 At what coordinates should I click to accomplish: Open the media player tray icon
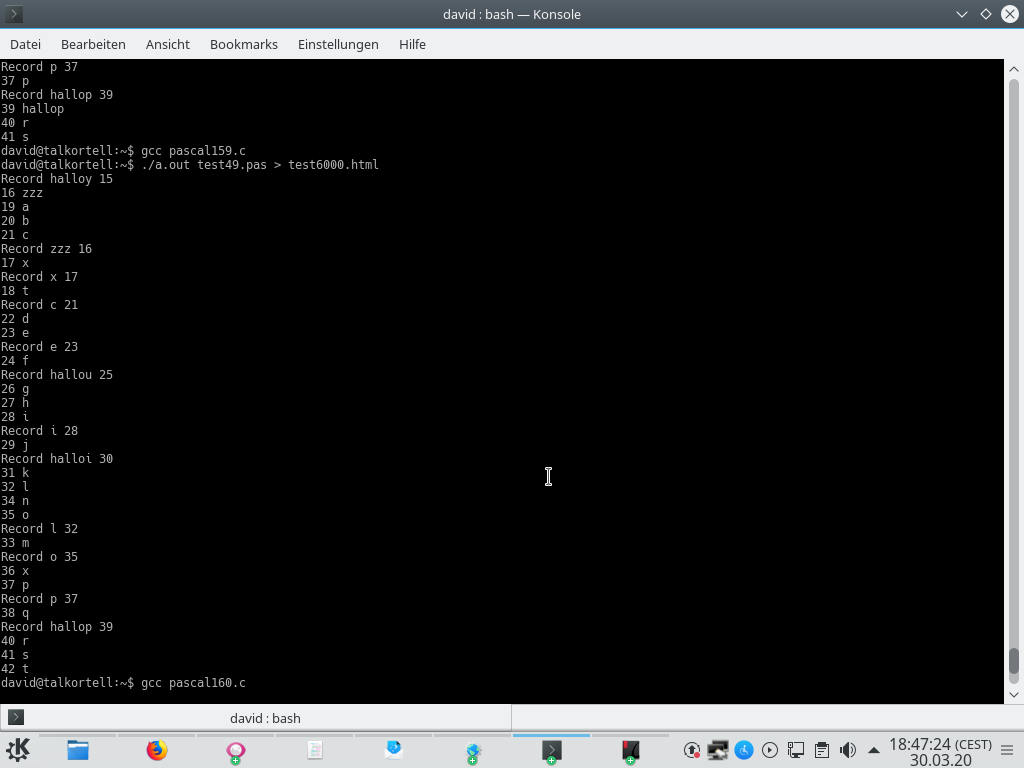pos(769,750)
